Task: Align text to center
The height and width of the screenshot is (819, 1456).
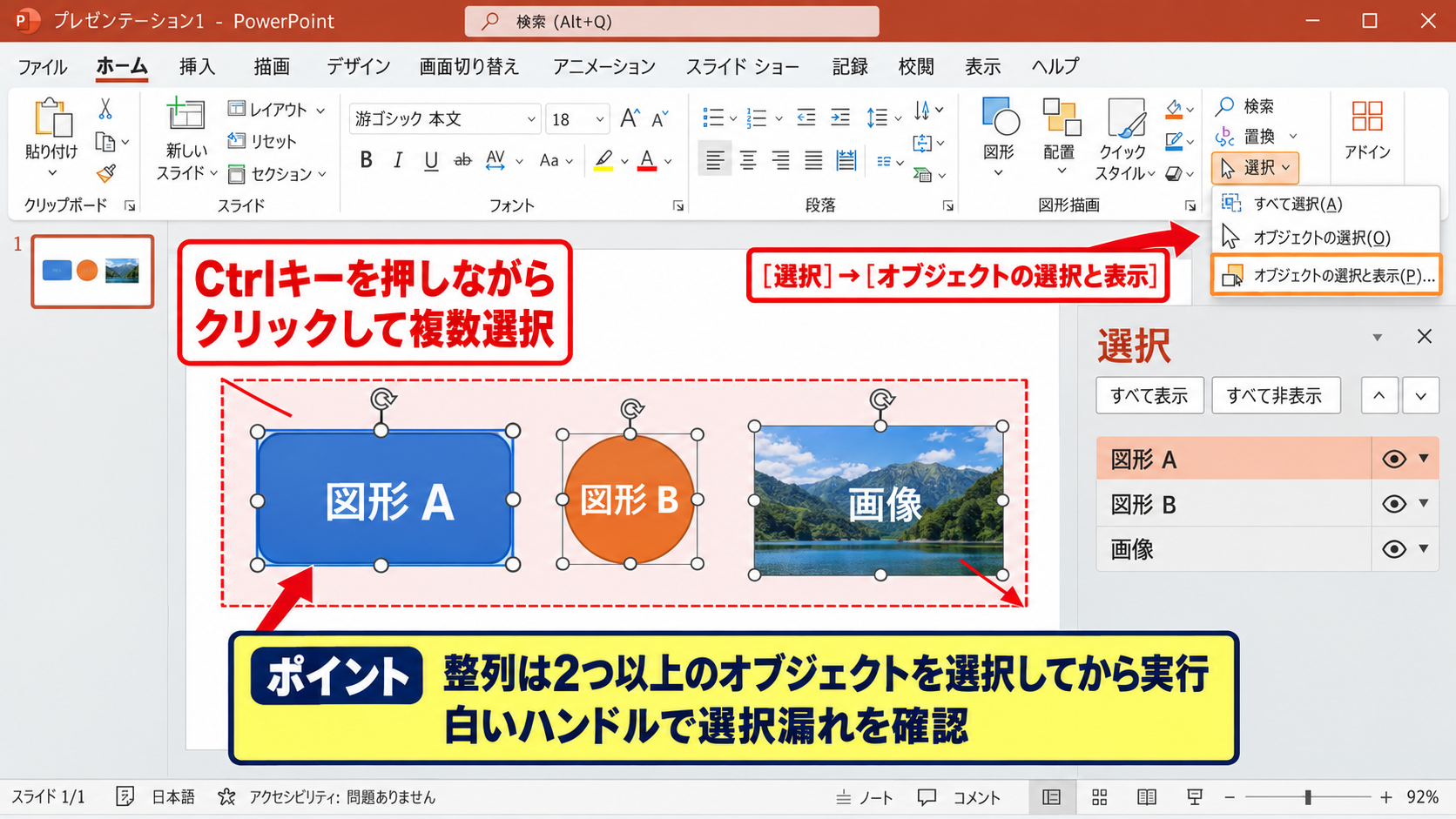Action: point(748,160)
